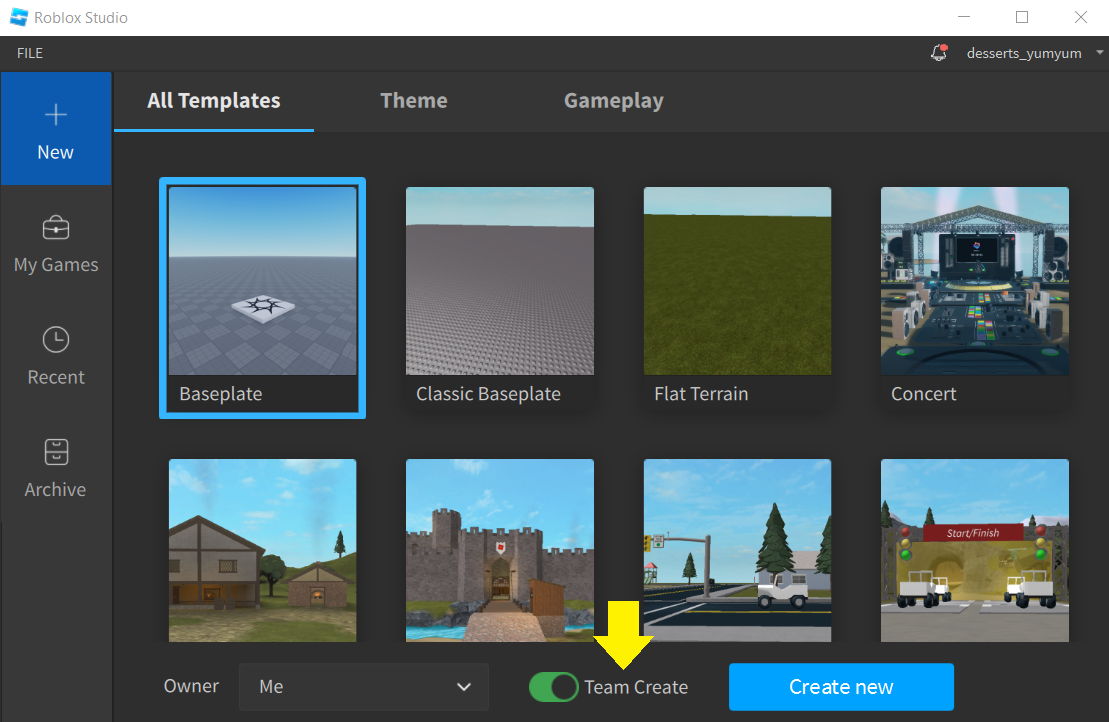Viewport: 1109px width, 722px height.
Task: Select the suburban street template thumbnail
Action: pyautogui.click(x=737, y=550)
